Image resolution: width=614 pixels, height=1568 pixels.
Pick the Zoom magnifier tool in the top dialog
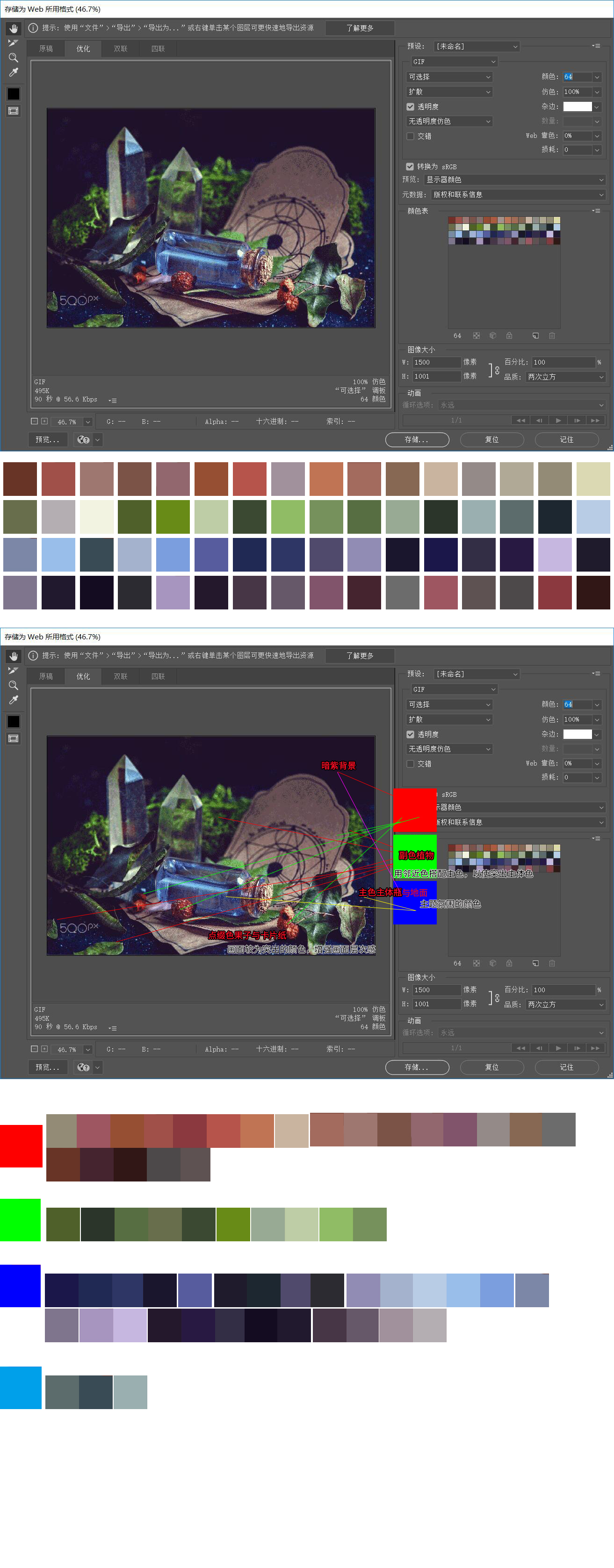click(14, 58)
